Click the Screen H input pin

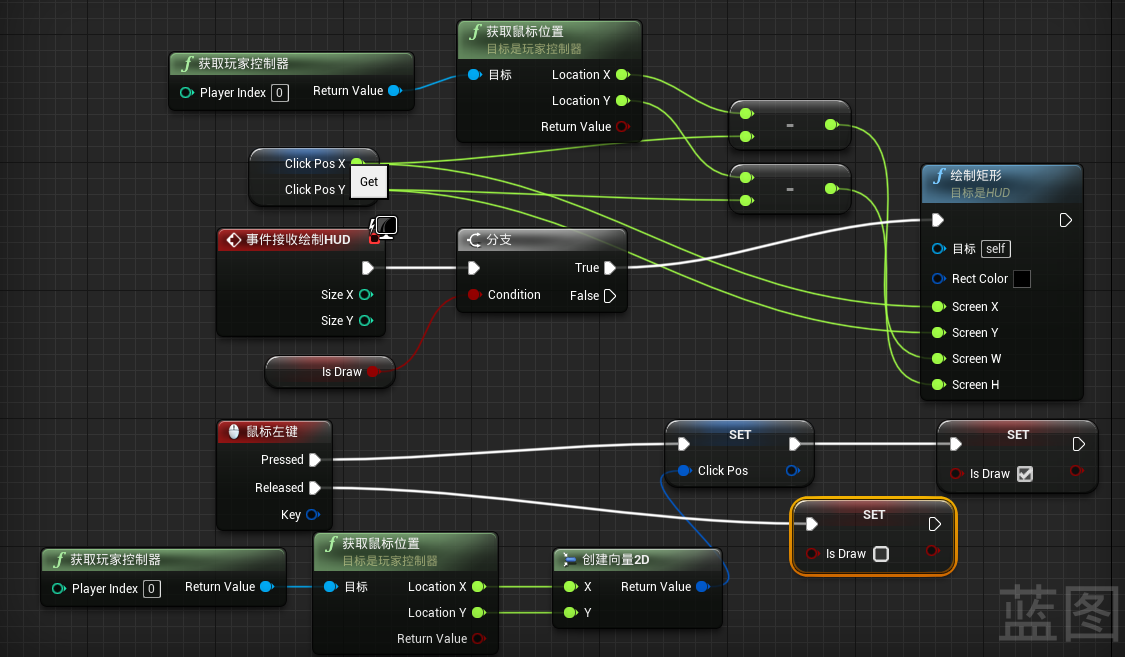(938, 385)
